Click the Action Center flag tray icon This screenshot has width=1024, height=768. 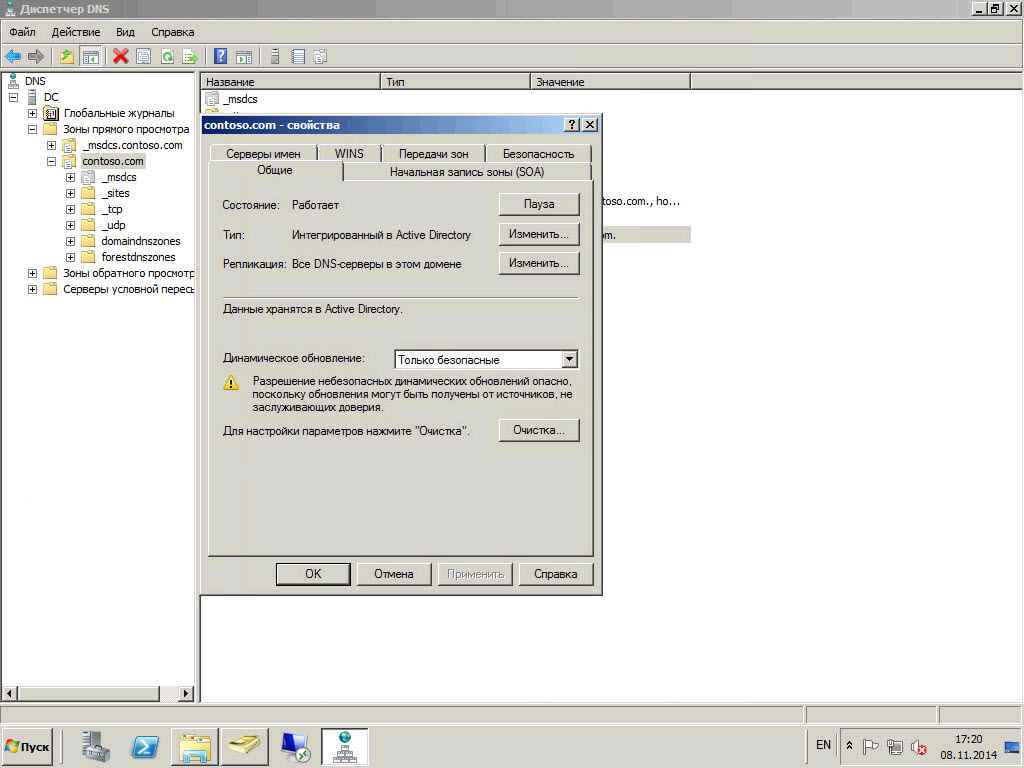point(870,746)
